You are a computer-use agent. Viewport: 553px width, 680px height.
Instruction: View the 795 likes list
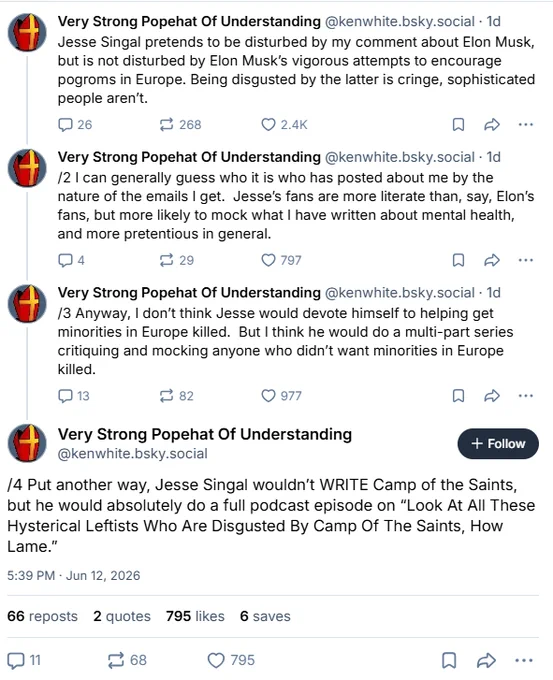point(195,616)
